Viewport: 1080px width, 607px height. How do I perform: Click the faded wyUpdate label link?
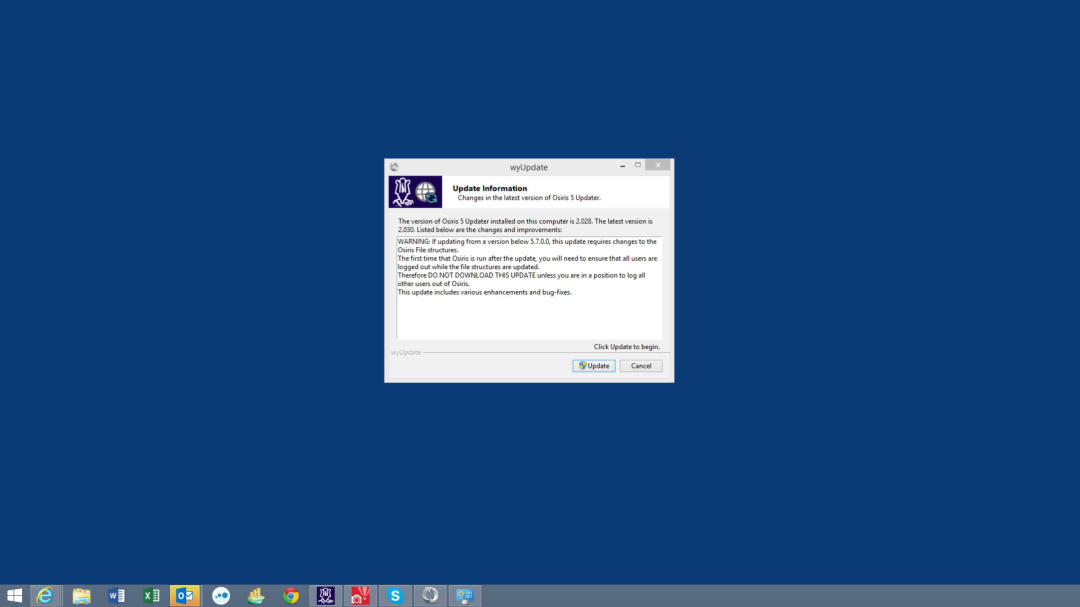(405, 352)
